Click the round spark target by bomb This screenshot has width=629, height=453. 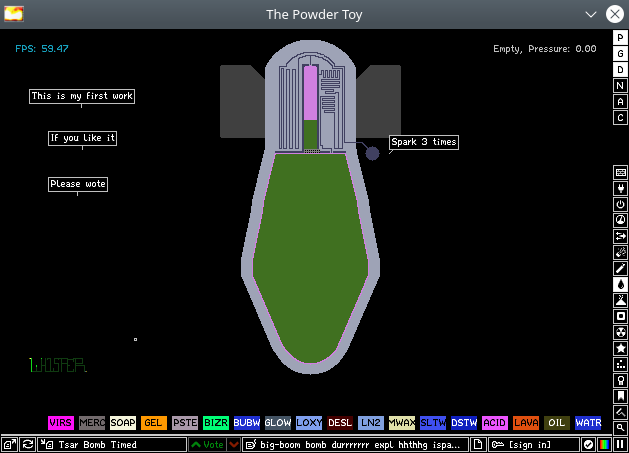(x=372, y=153)
